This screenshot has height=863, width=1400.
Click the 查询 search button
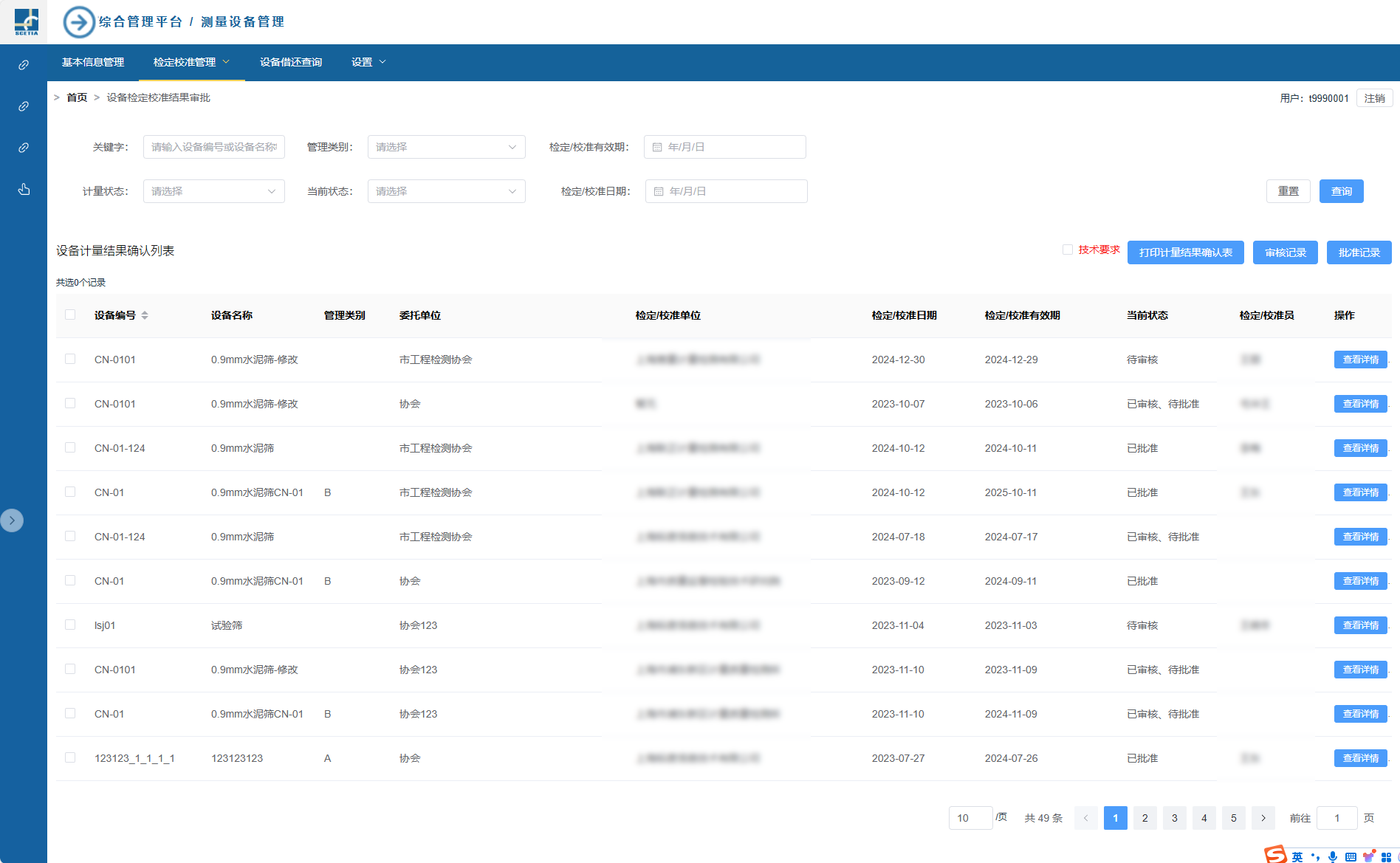(x=1341, y=191)
